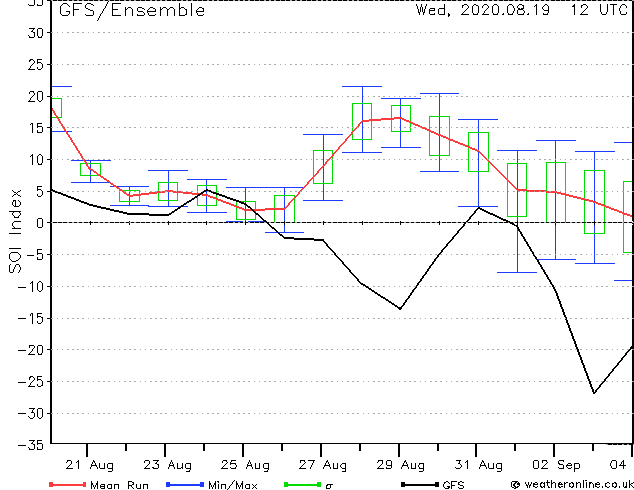Click the y-axis value 25
Image resolution: width=634 pixels, height=490 pixels.
pos(36,65)
